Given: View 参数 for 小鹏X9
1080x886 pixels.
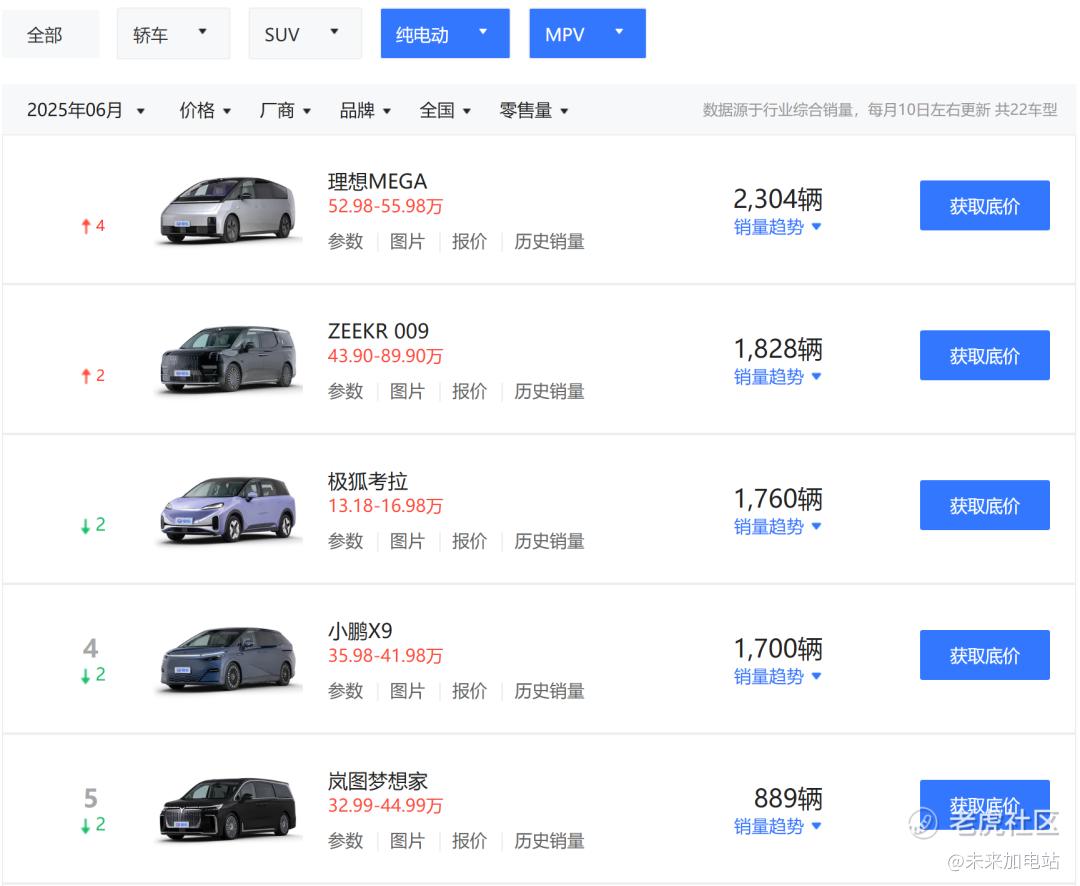Looking at the screenshot, I should tap(345, 691).
